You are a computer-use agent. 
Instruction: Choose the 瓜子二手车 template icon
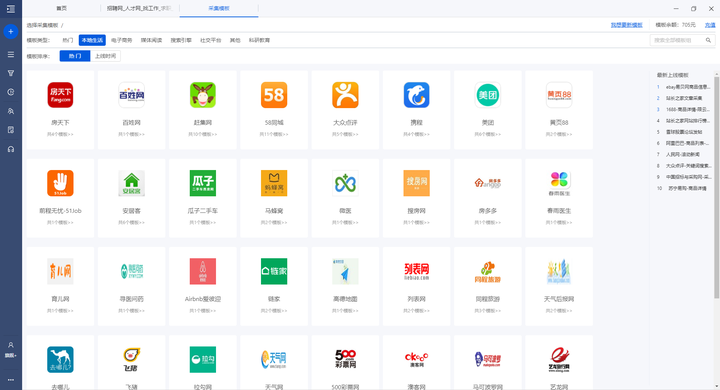tap(203, 183)
